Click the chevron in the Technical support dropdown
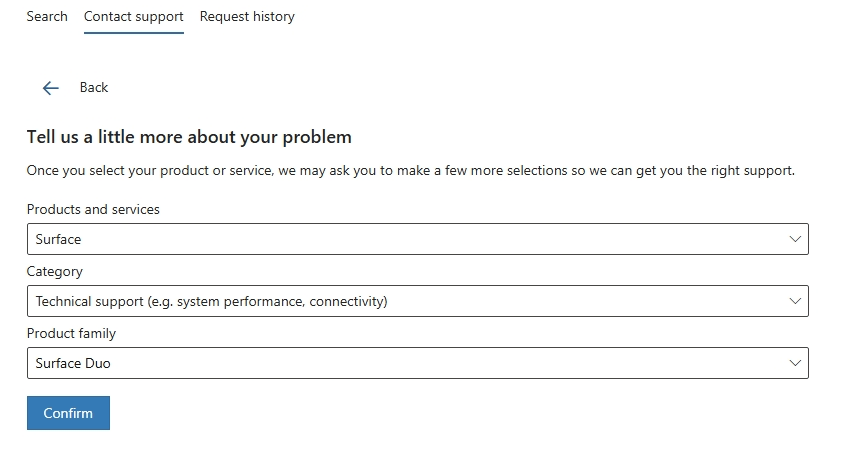This screenshot has height=459, width=843. [x=795, y=301]
